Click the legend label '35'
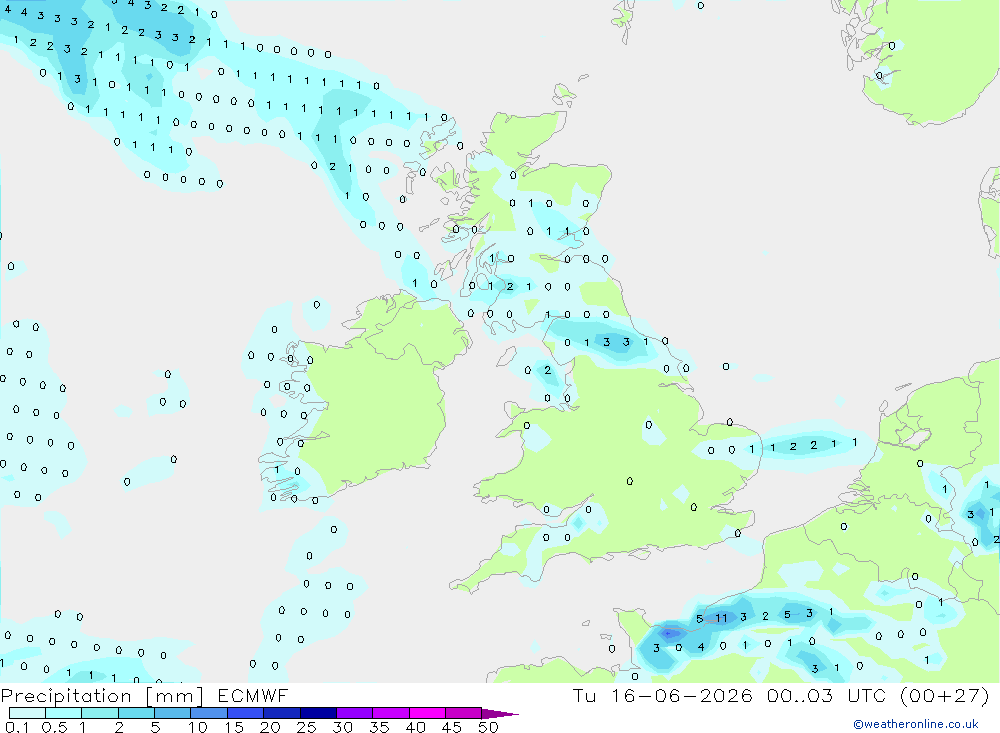 pyautogui.click(x=379, y=727)
